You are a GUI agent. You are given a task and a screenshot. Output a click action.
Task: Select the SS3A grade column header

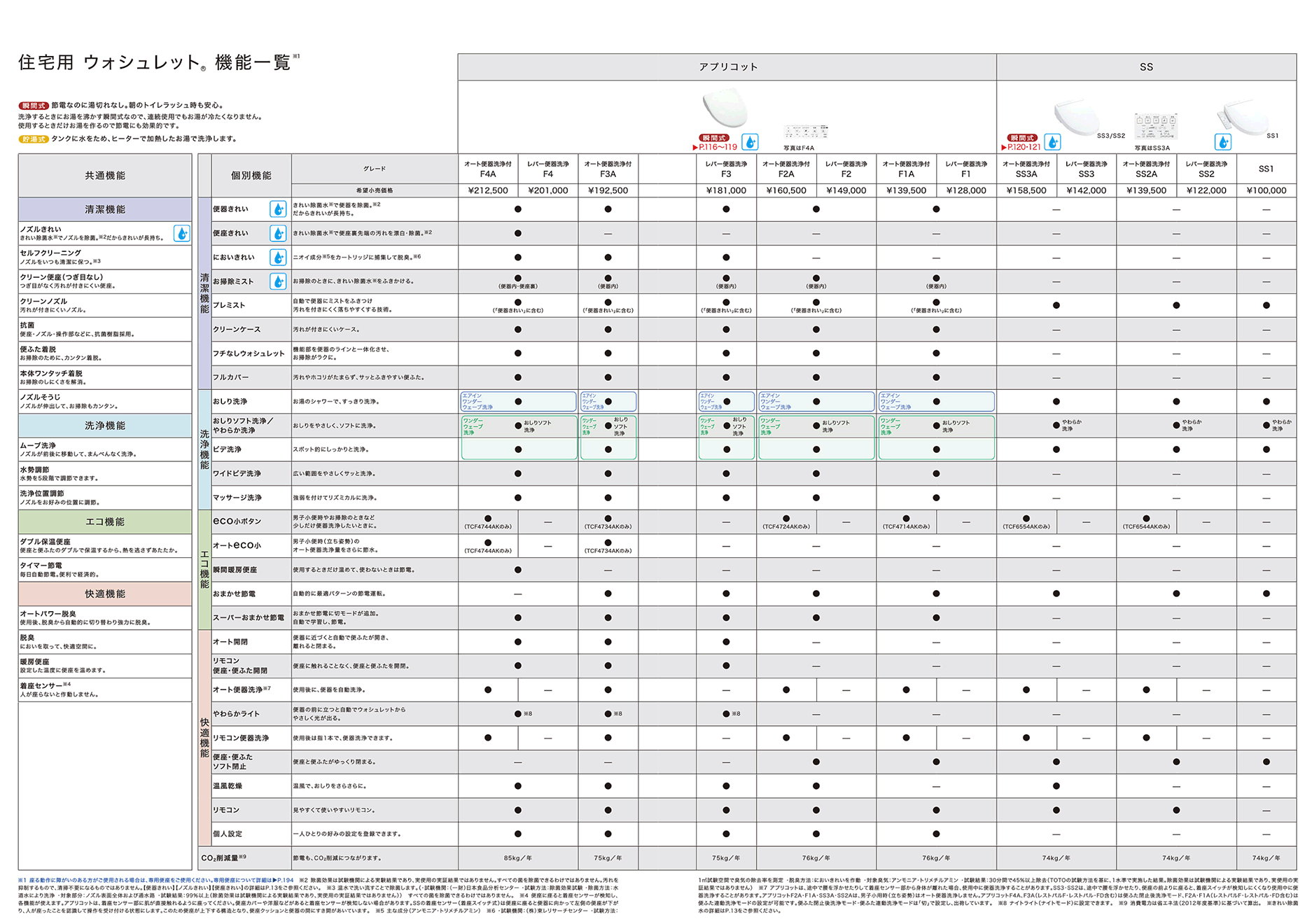tap(1026, 169)
